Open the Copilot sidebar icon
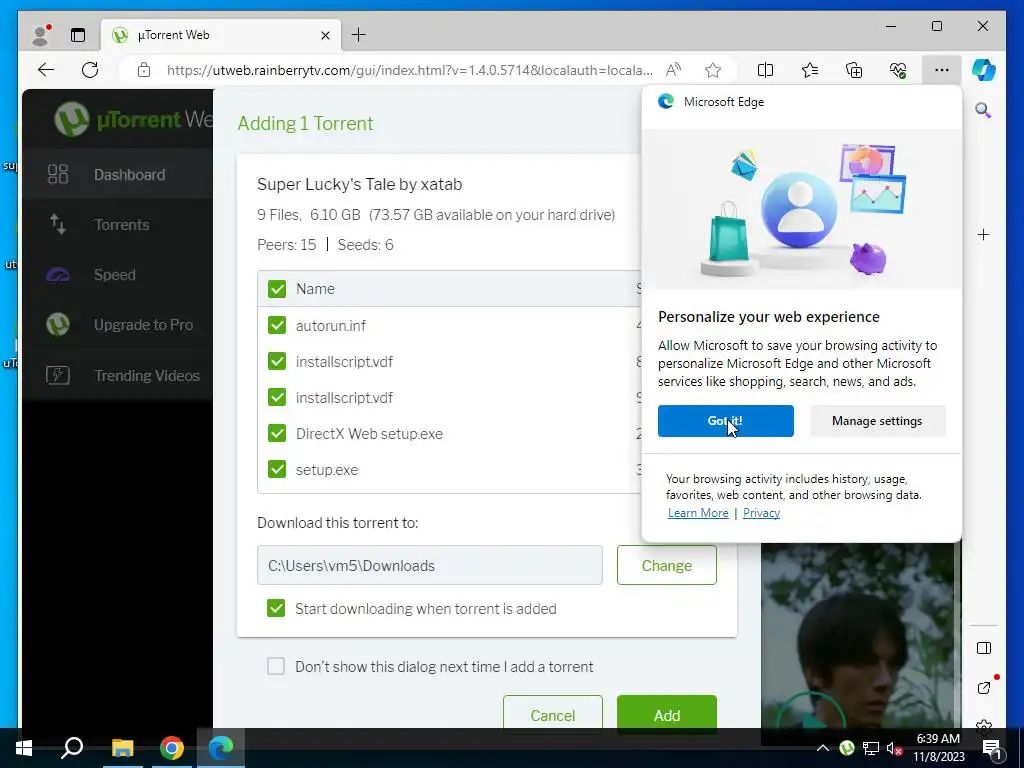 click(x=984, y=70)
